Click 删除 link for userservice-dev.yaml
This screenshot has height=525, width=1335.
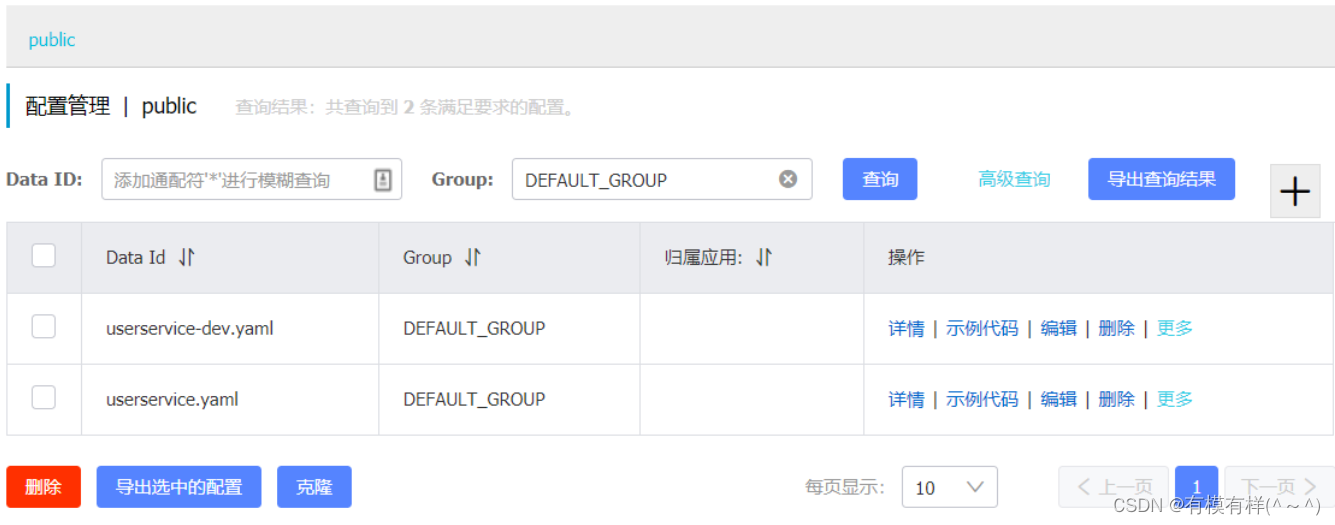point(1116,328)
